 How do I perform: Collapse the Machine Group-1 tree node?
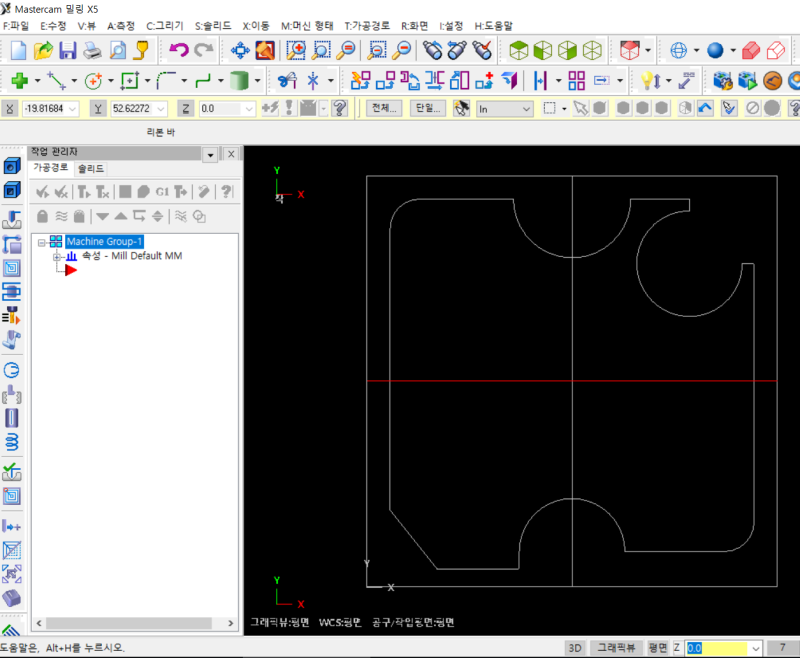pos(41,242)
